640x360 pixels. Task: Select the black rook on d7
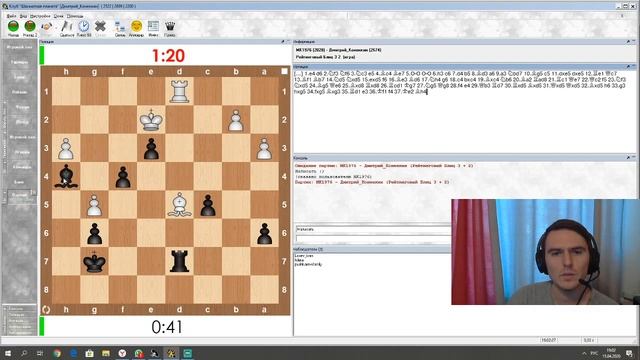179,261
